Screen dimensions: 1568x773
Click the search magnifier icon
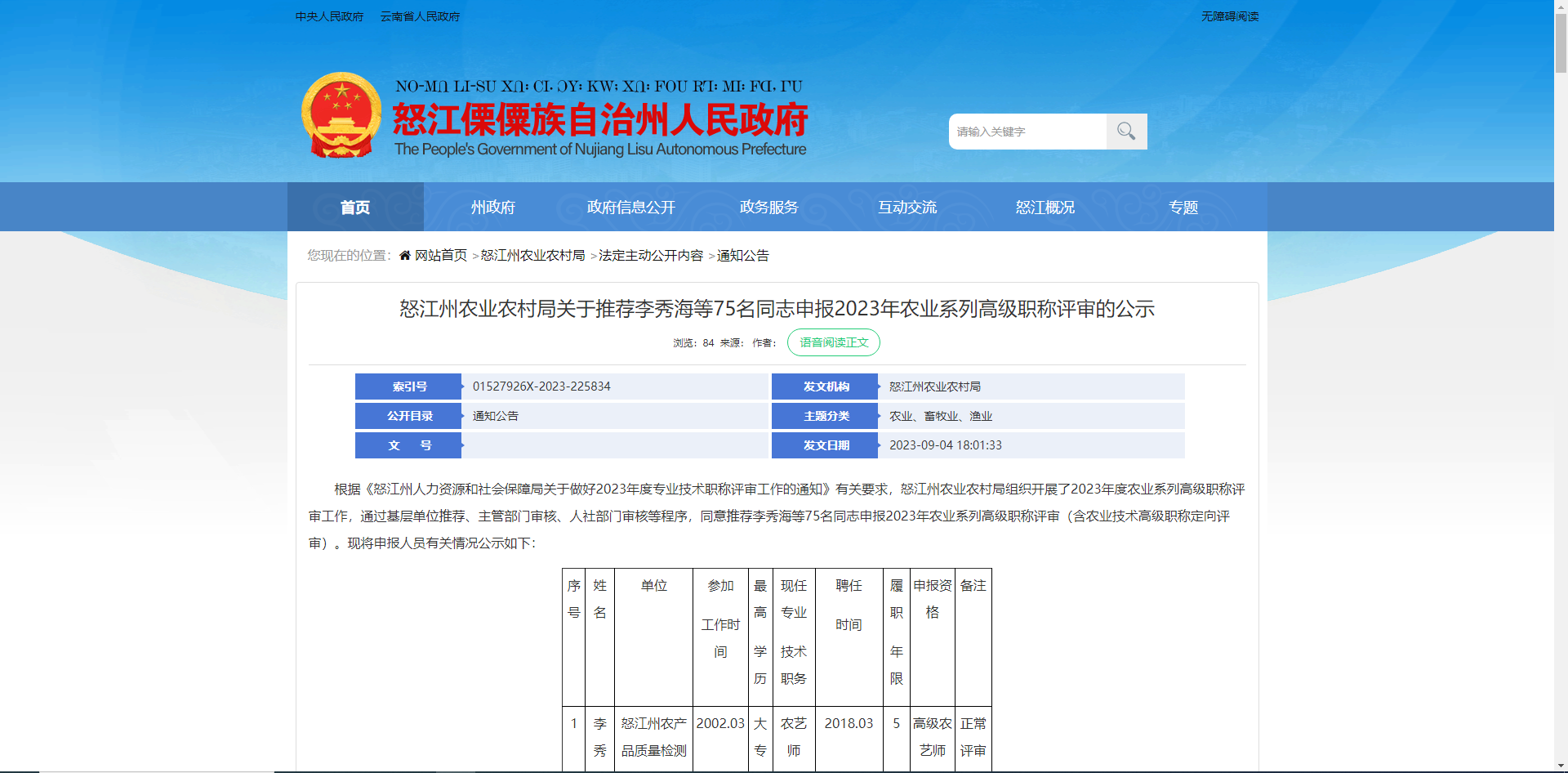(1126, 132)
